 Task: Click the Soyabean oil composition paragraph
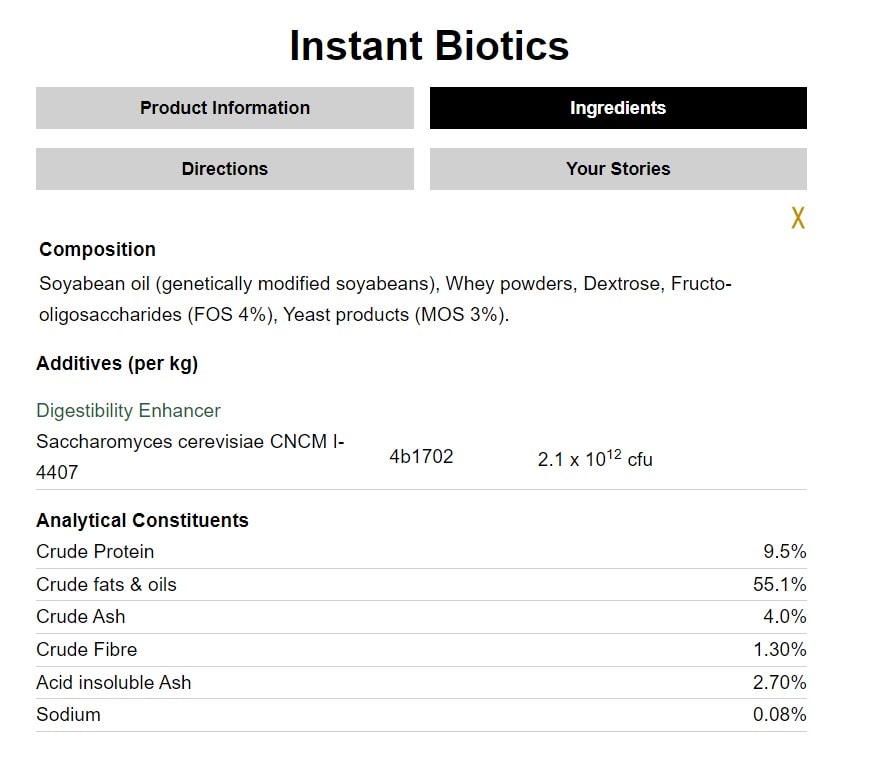tap(385, 299)
